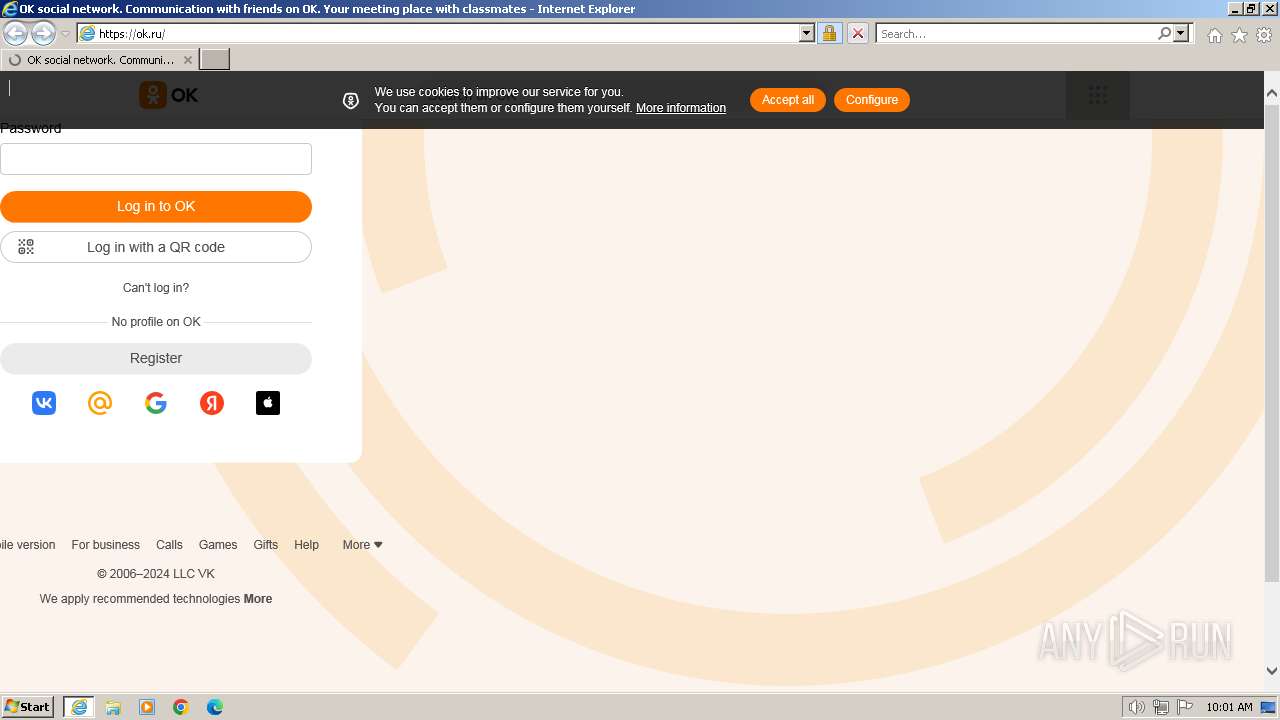Sign in with Yandex icon

coord(212,403)
